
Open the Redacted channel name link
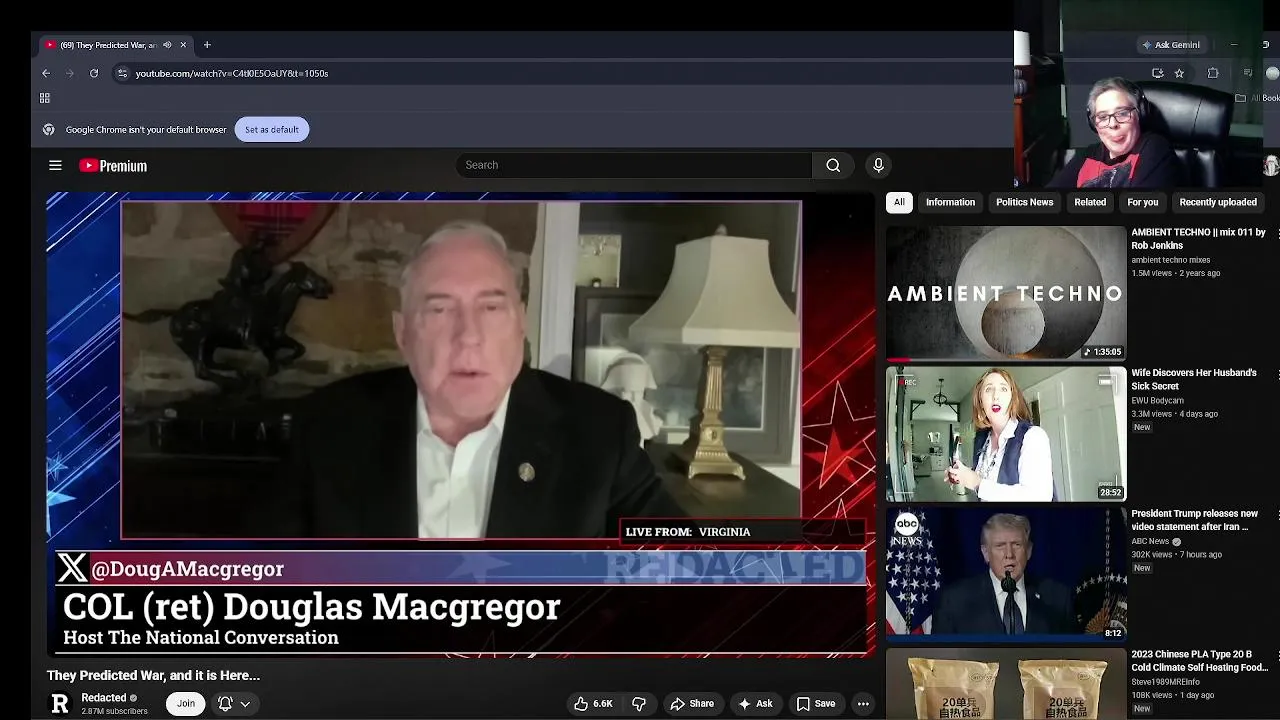coord(104,698)
